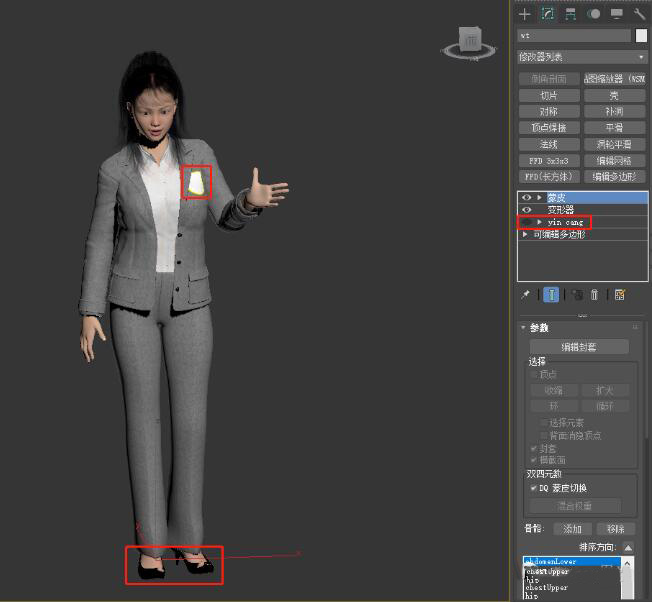Open the 修改器列表 dropdown

582,57
